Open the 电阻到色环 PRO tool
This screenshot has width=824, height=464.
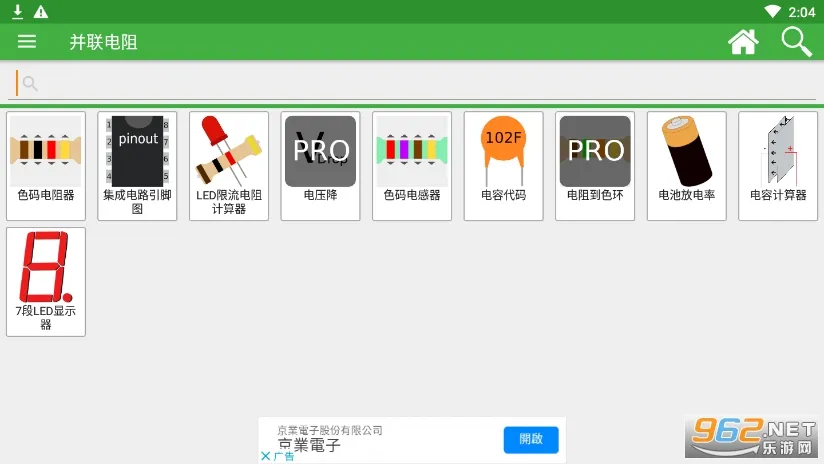595,165
